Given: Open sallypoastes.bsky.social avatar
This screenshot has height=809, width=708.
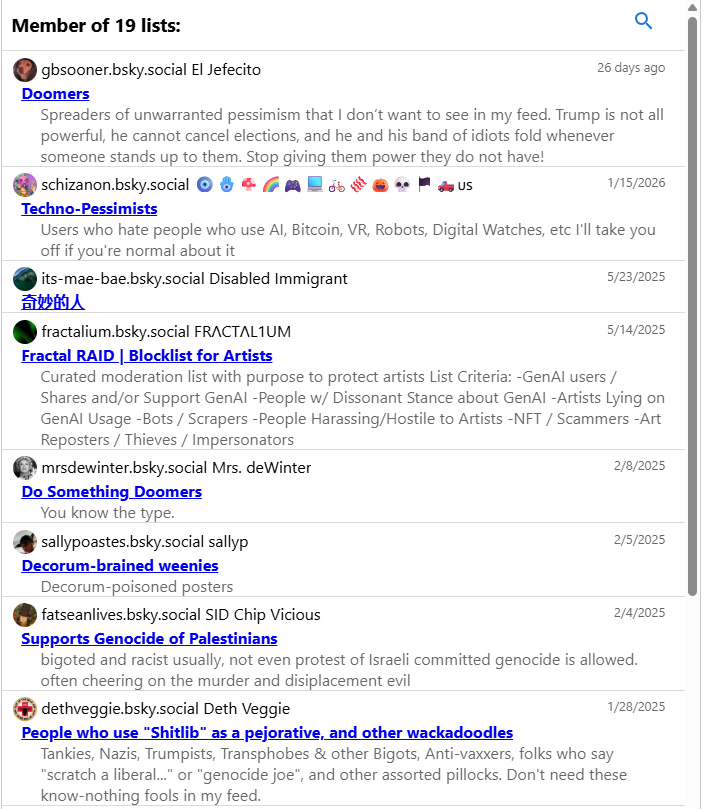Looking at the screenshot, I should [x=25, y=542].
